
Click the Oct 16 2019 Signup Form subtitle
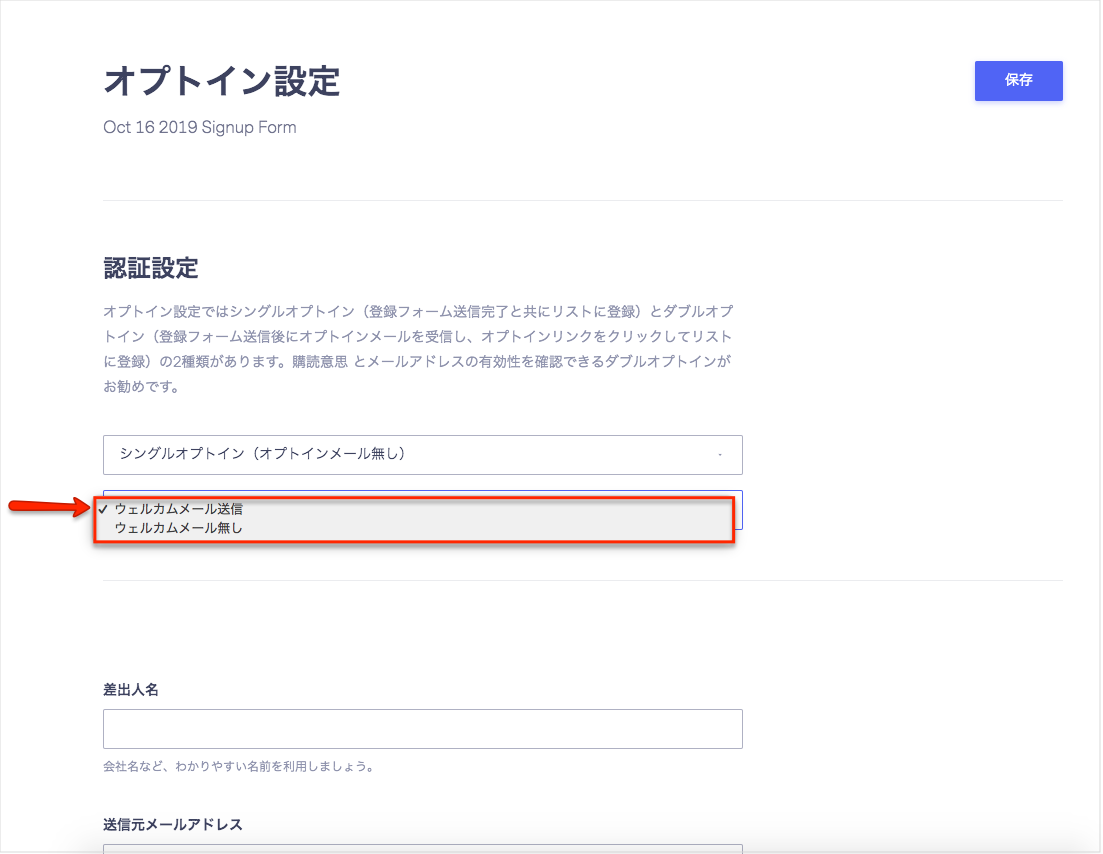pos(200,127)
